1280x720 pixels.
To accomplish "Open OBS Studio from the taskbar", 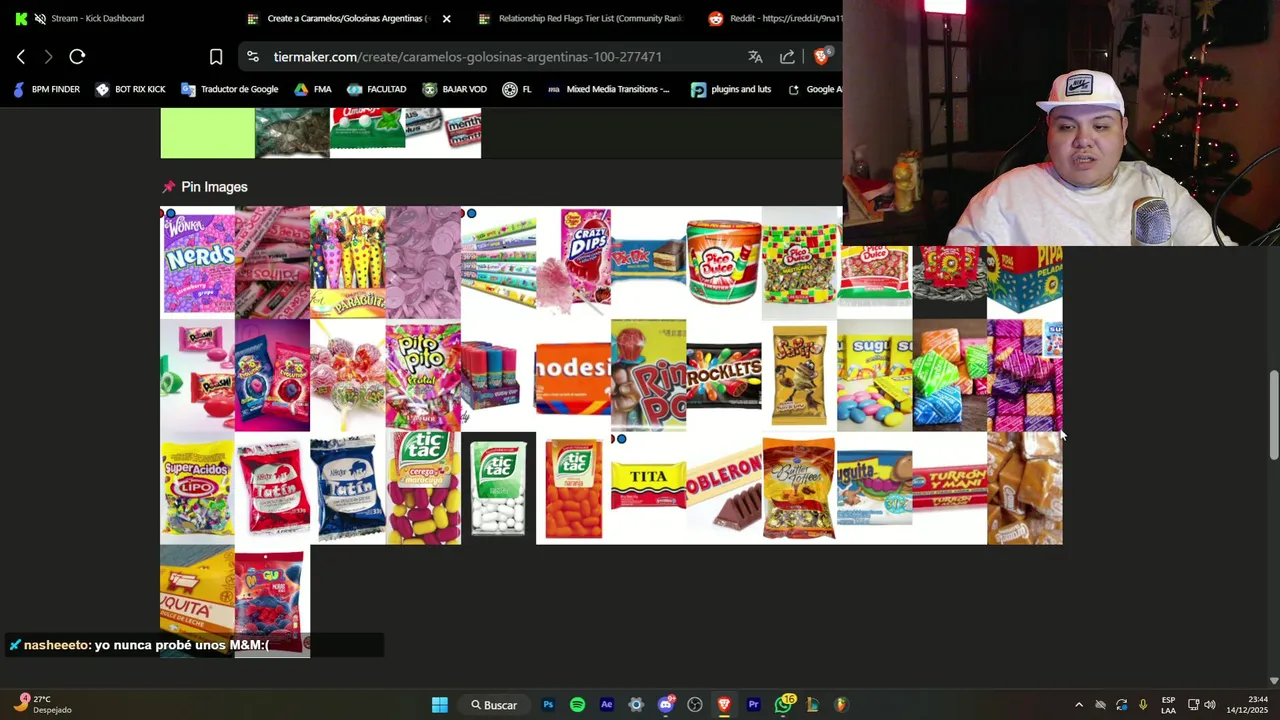I will point(695,705).
